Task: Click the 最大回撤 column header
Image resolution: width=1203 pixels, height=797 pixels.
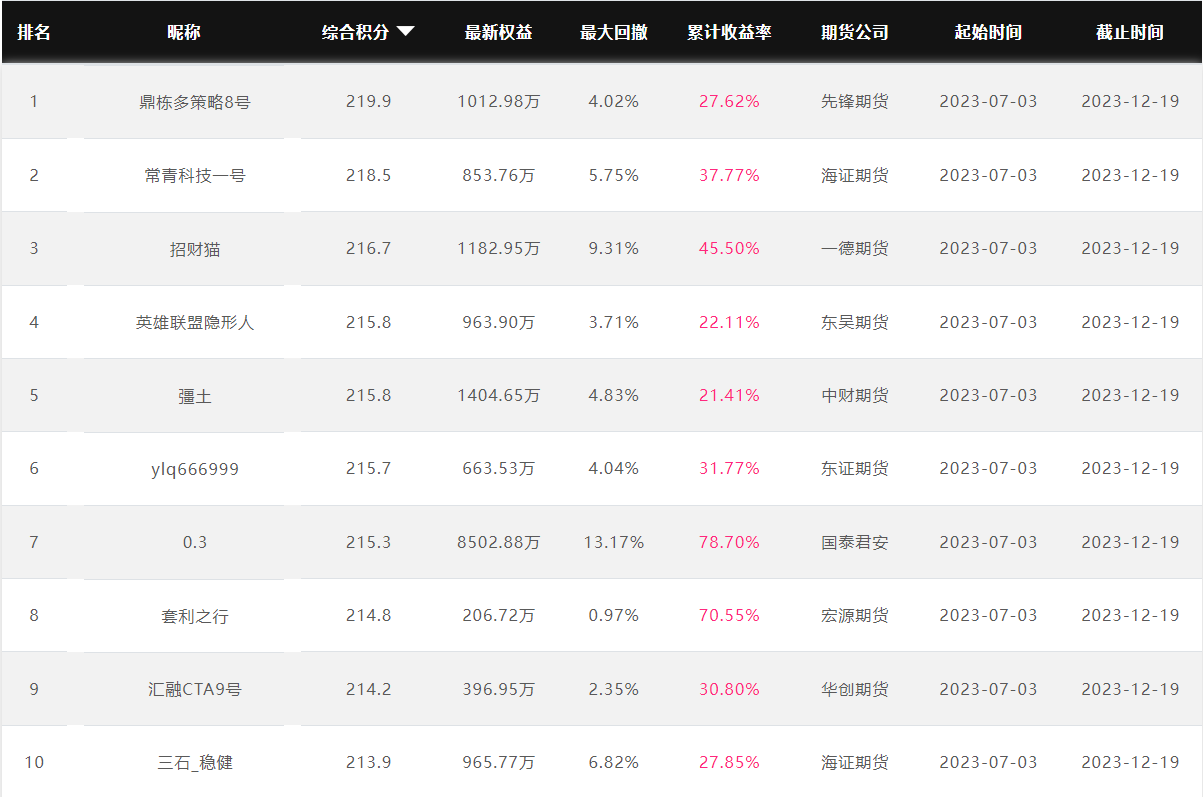Action: coord(614,32)
